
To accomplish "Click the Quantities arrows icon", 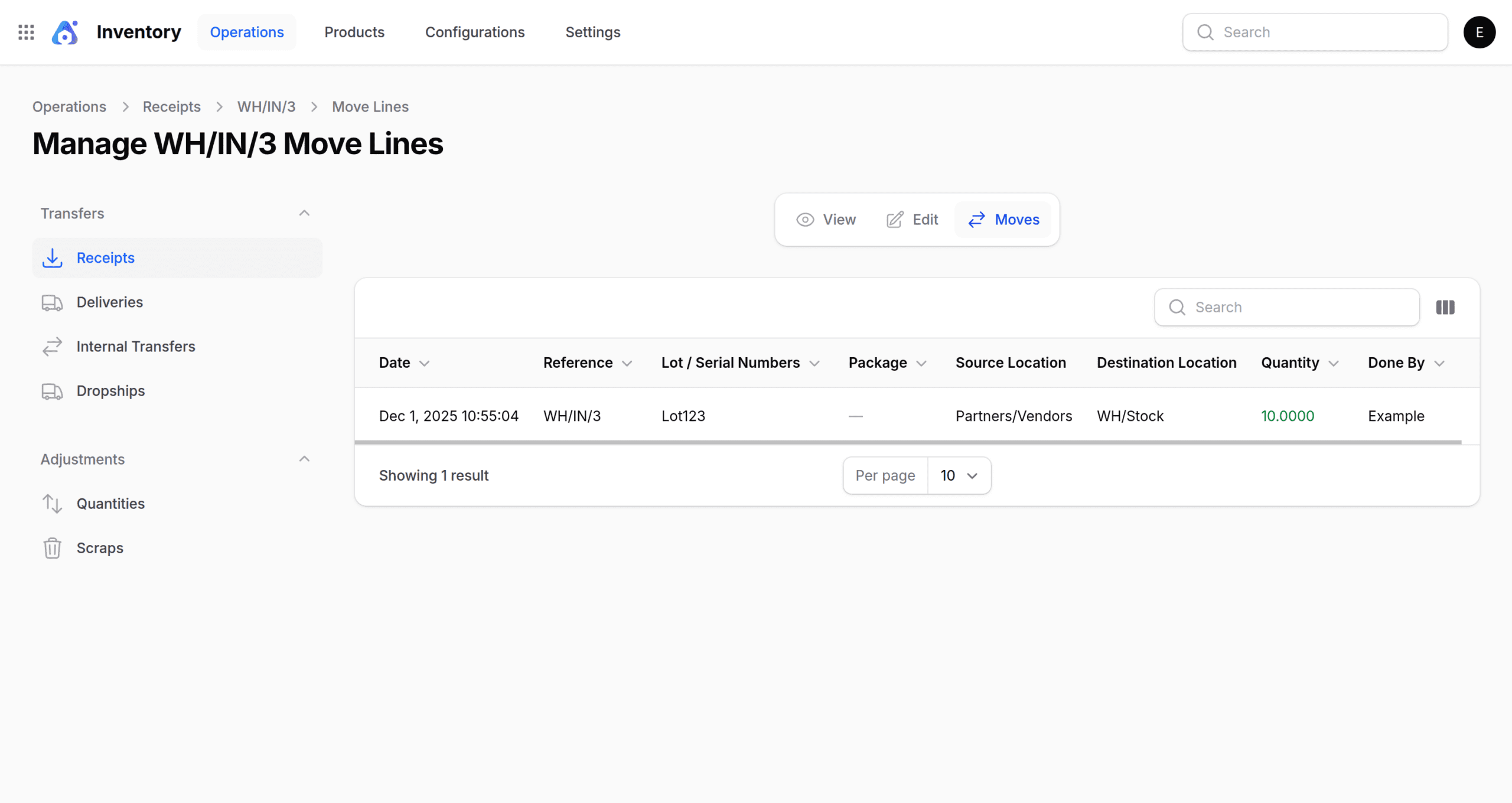I will click(x=52, y=504).
